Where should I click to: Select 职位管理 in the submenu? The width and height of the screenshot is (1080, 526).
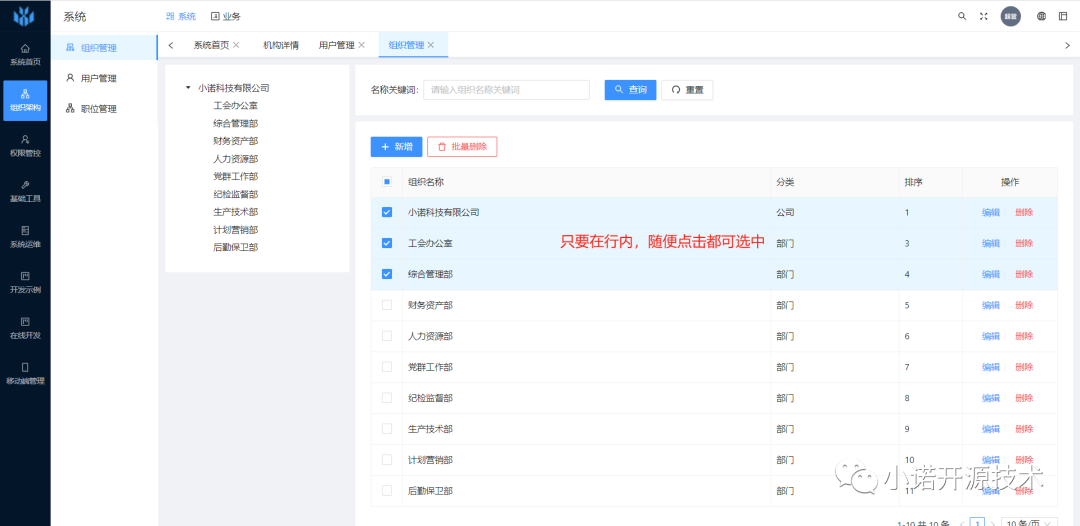pos(104,108)
